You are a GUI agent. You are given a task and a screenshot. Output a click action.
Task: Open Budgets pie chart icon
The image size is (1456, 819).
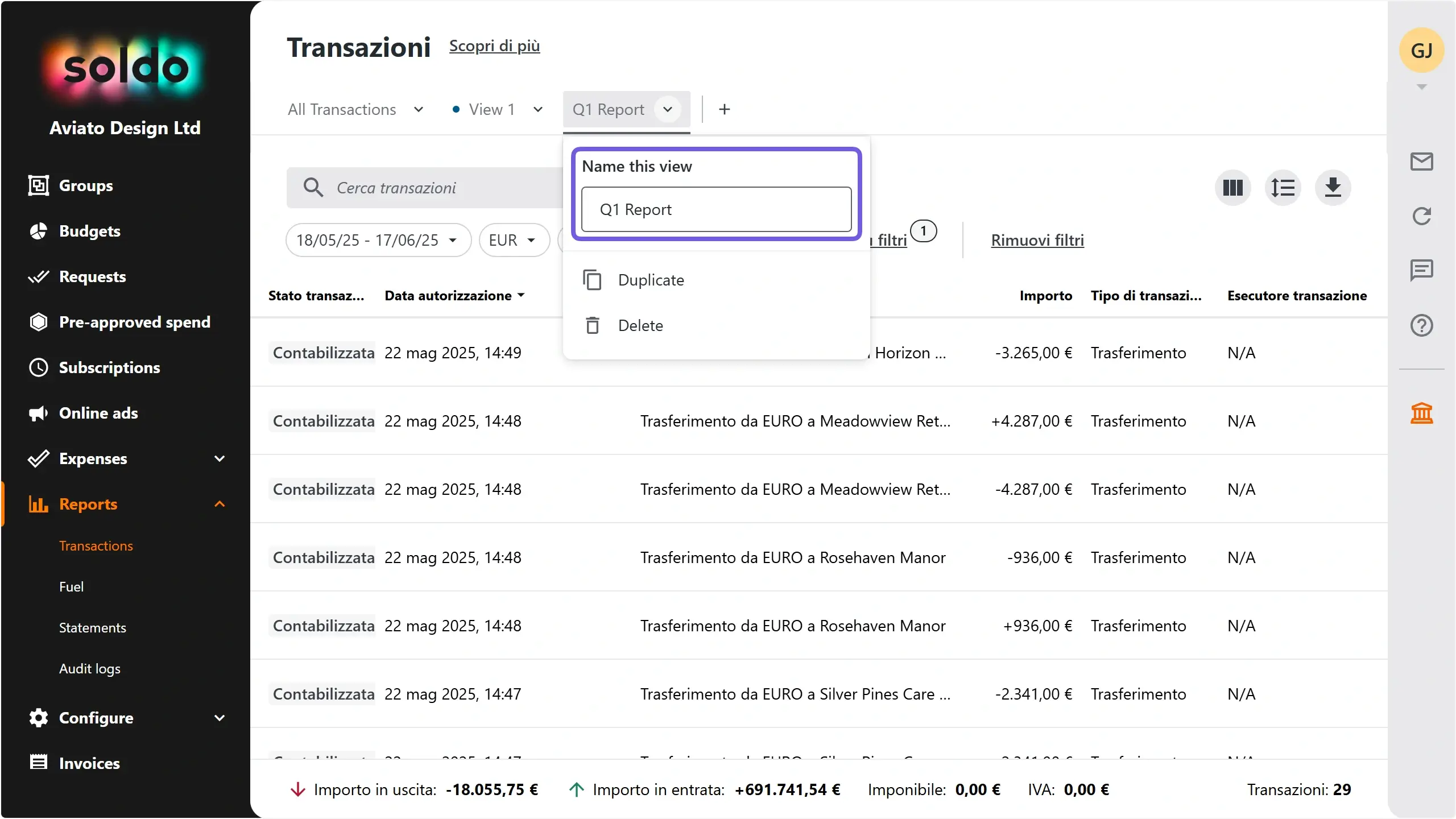point(38,231)
